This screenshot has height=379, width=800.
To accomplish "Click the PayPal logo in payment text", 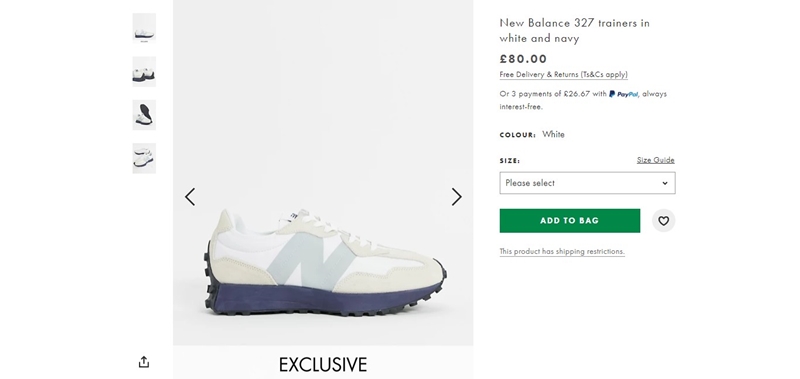I will 623,94.
